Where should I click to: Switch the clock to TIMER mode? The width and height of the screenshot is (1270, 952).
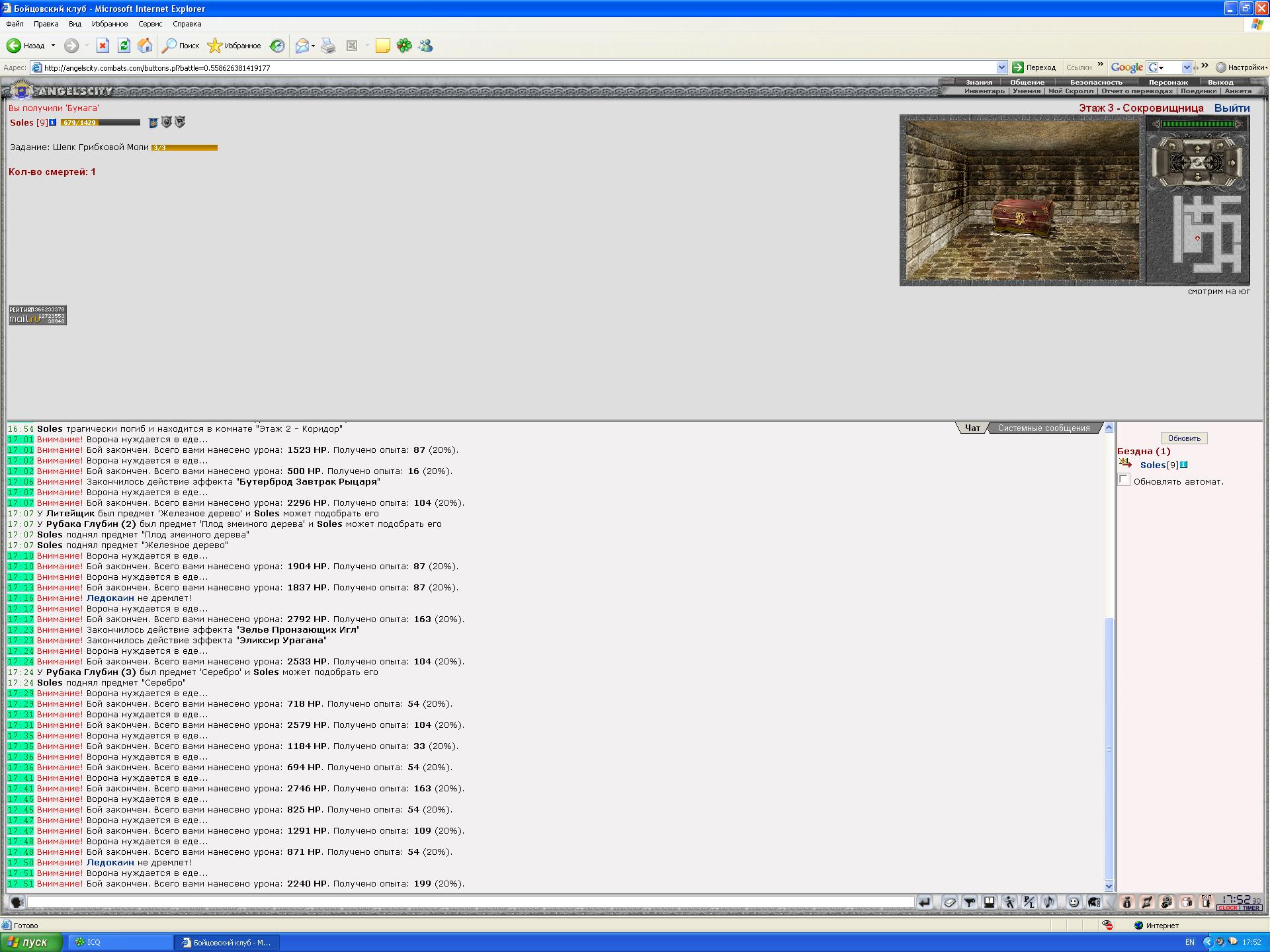tap(1251, 908)
